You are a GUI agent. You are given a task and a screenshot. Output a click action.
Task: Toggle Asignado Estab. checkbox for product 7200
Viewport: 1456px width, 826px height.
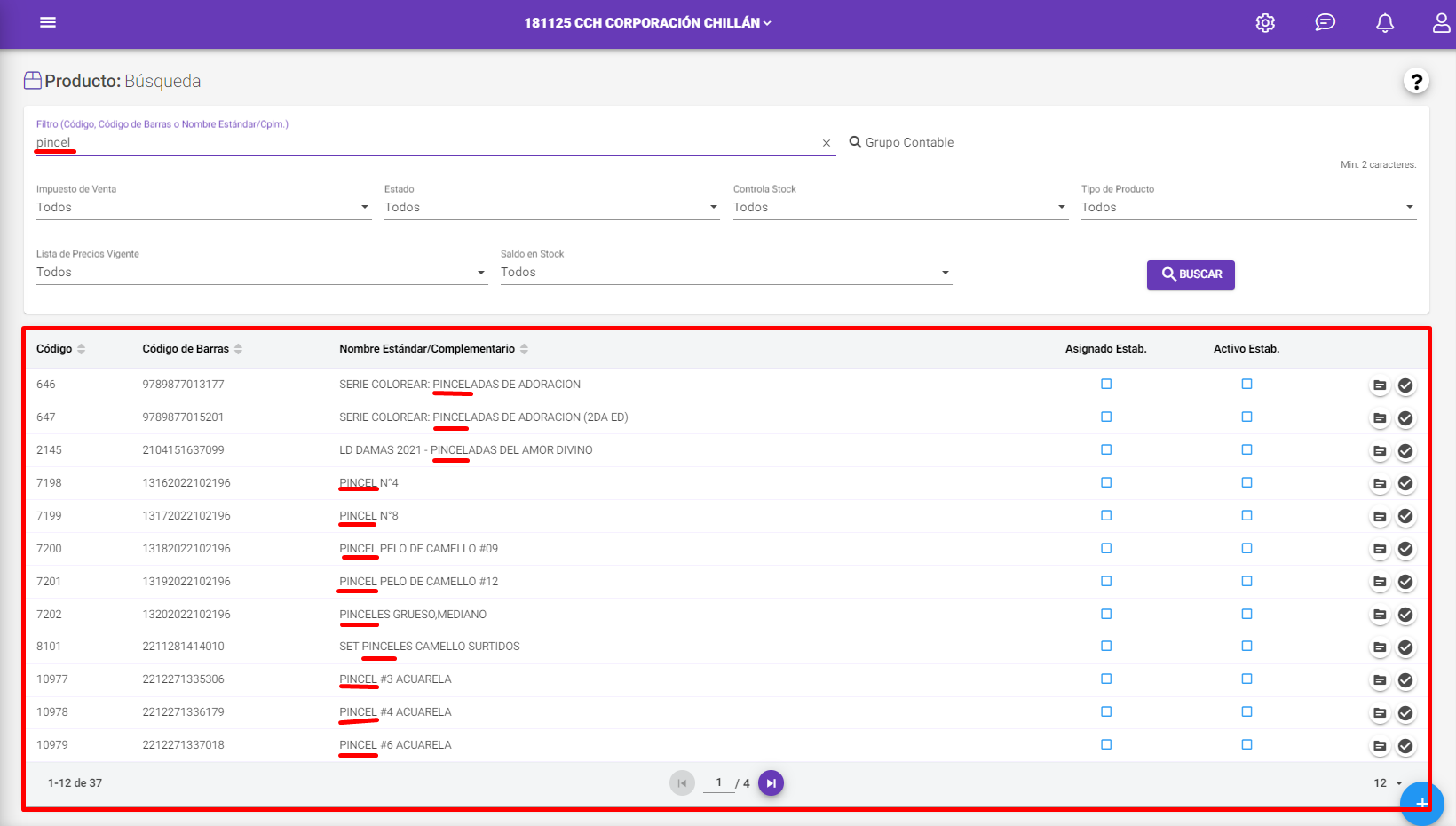pos(1106,548)
